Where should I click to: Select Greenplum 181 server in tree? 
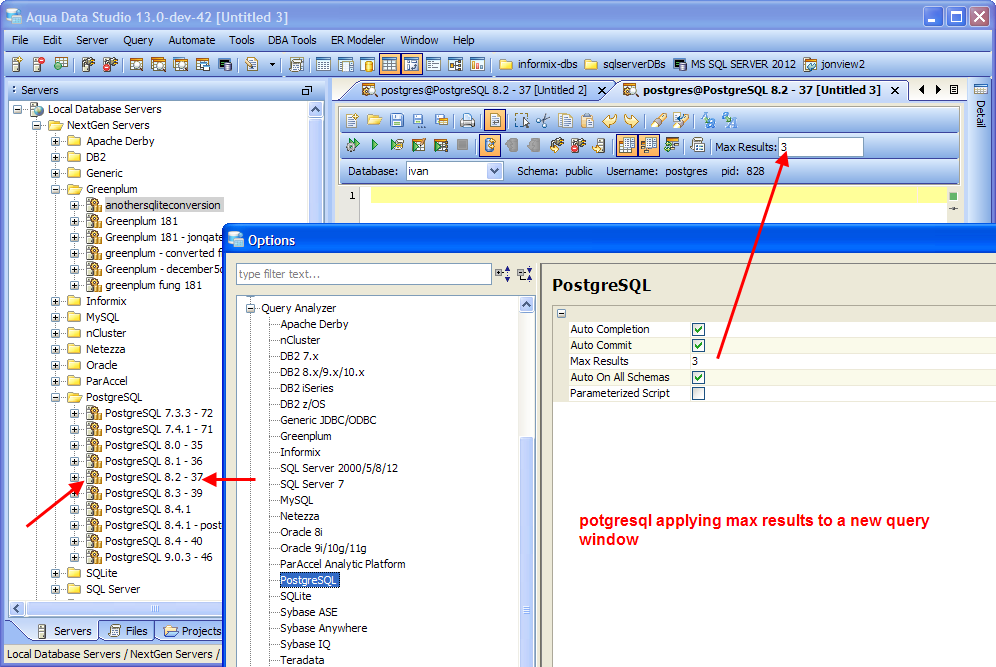(141, 221)
